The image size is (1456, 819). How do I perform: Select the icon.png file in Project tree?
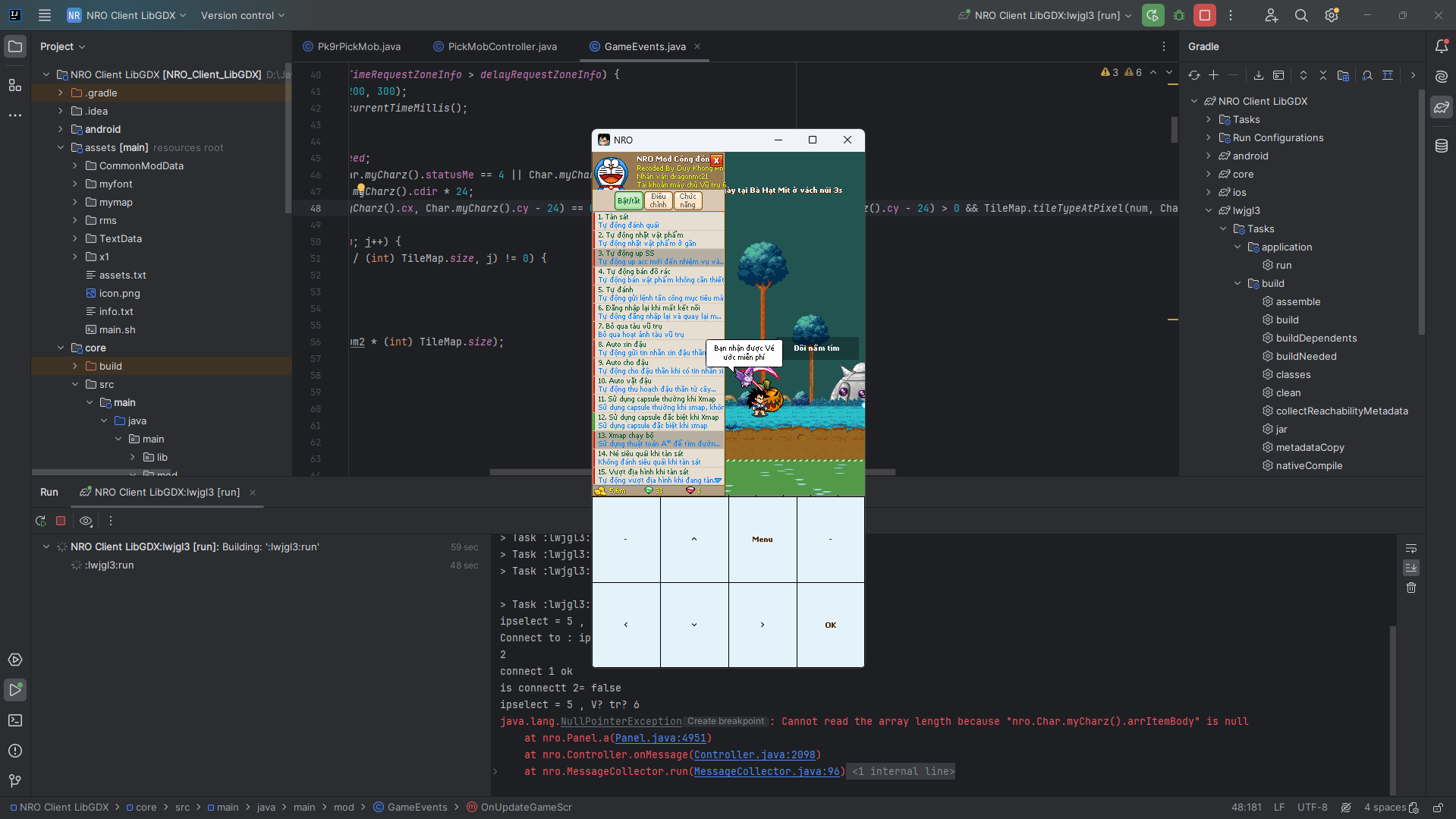coord(119,293)
